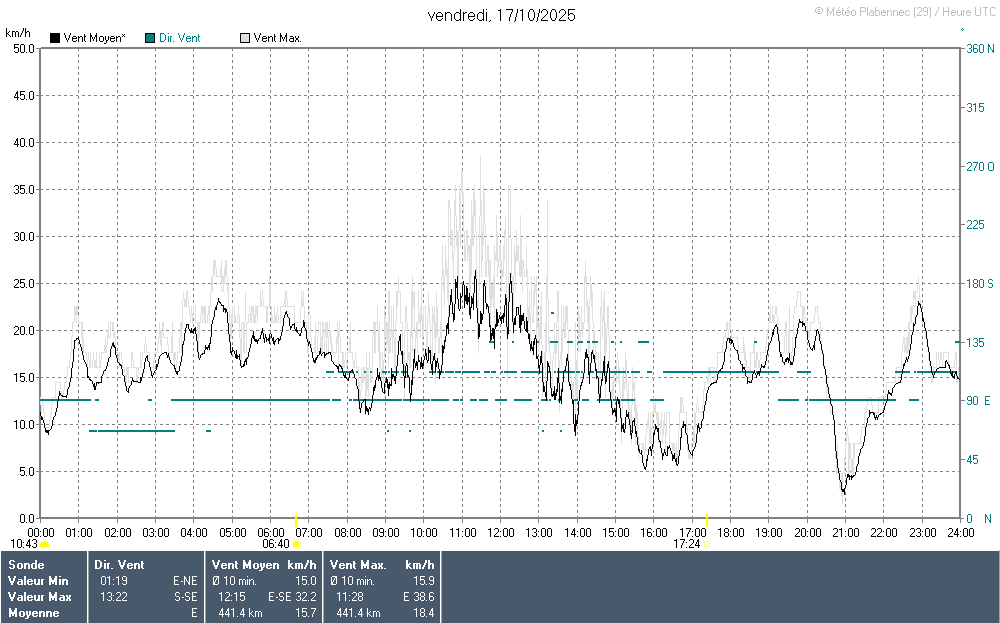Click the black Vent Moyen legend square
The height and width of the screenshot is (623, 1000).
[55, 38]
